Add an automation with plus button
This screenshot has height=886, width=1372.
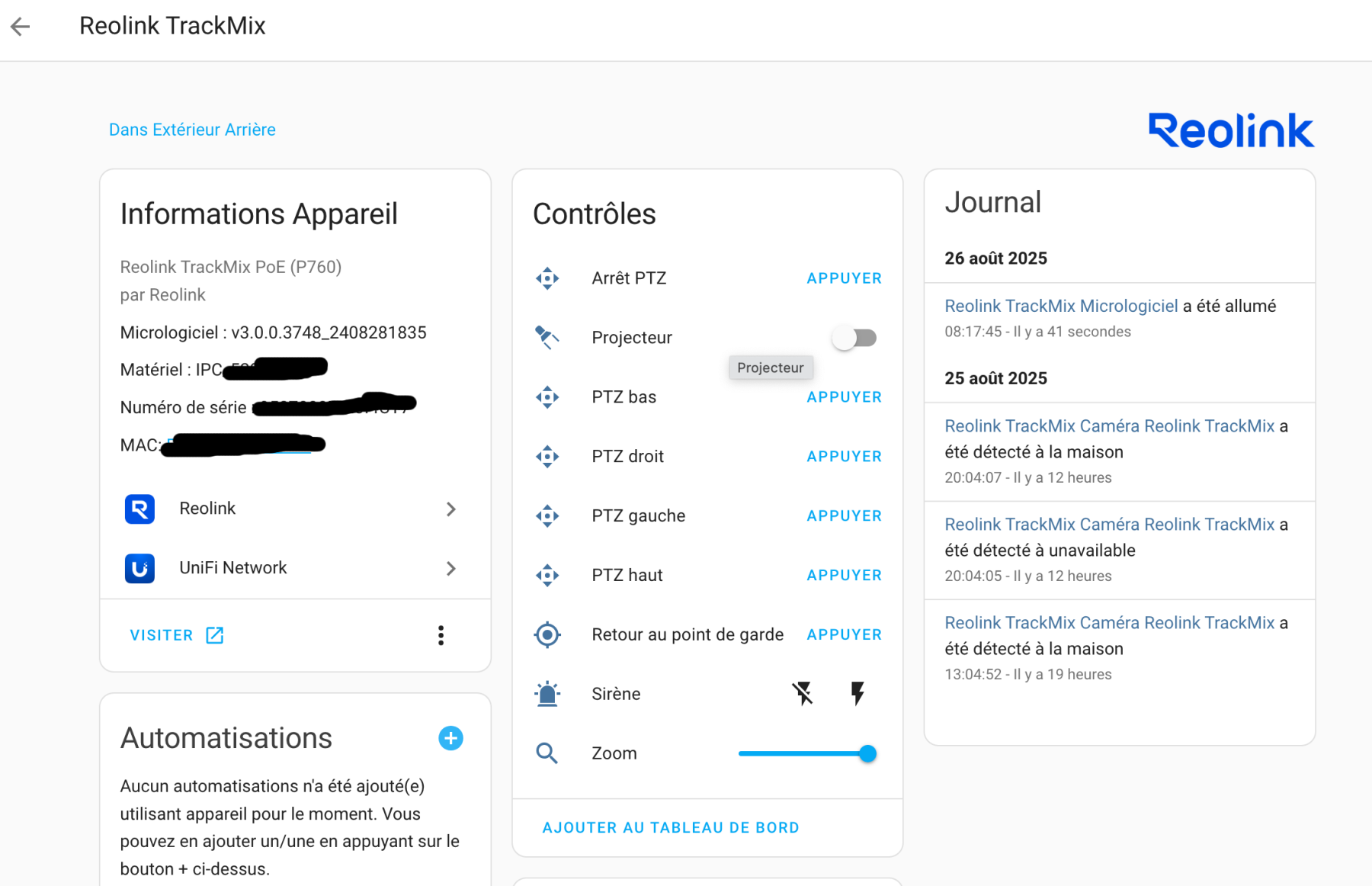point(450,738)
